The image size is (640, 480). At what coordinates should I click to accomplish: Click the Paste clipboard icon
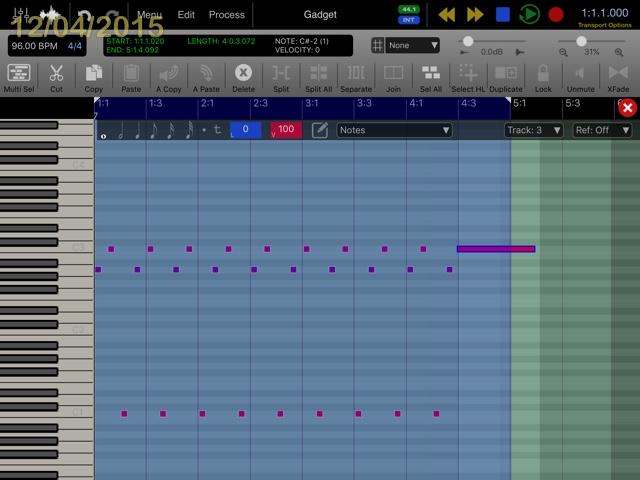point(131,78)
